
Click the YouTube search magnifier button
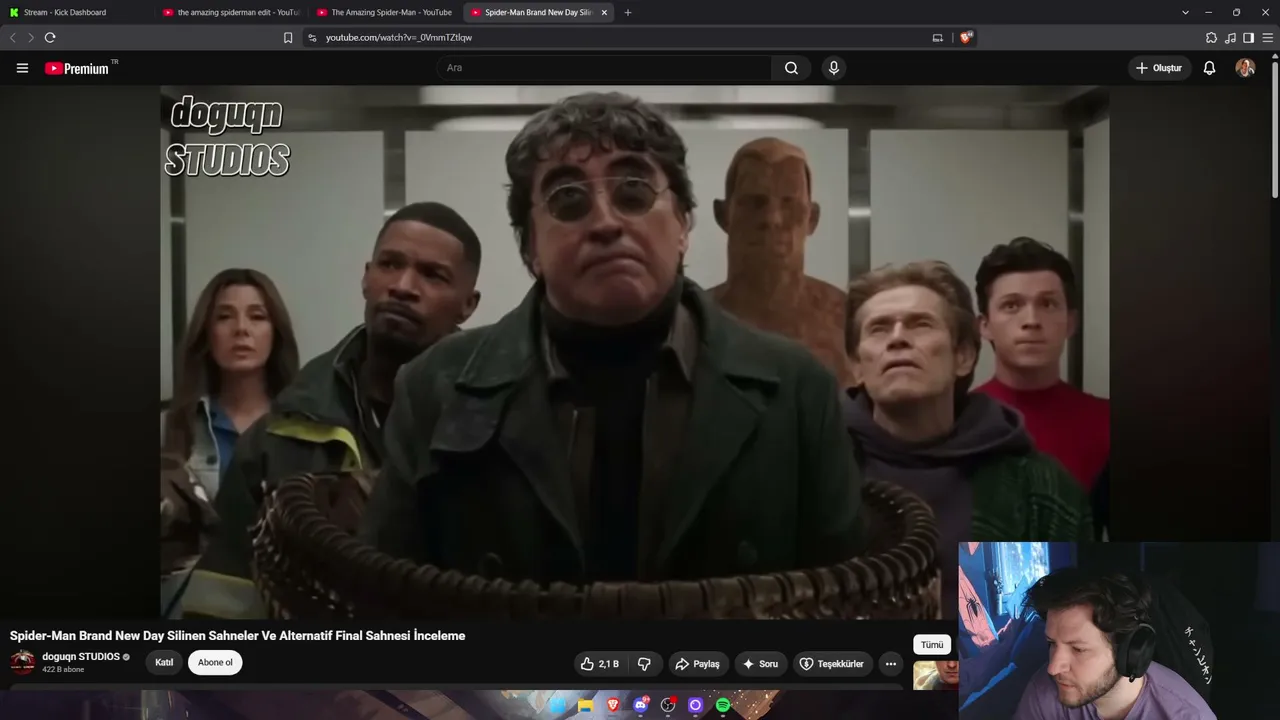(791, 68)
